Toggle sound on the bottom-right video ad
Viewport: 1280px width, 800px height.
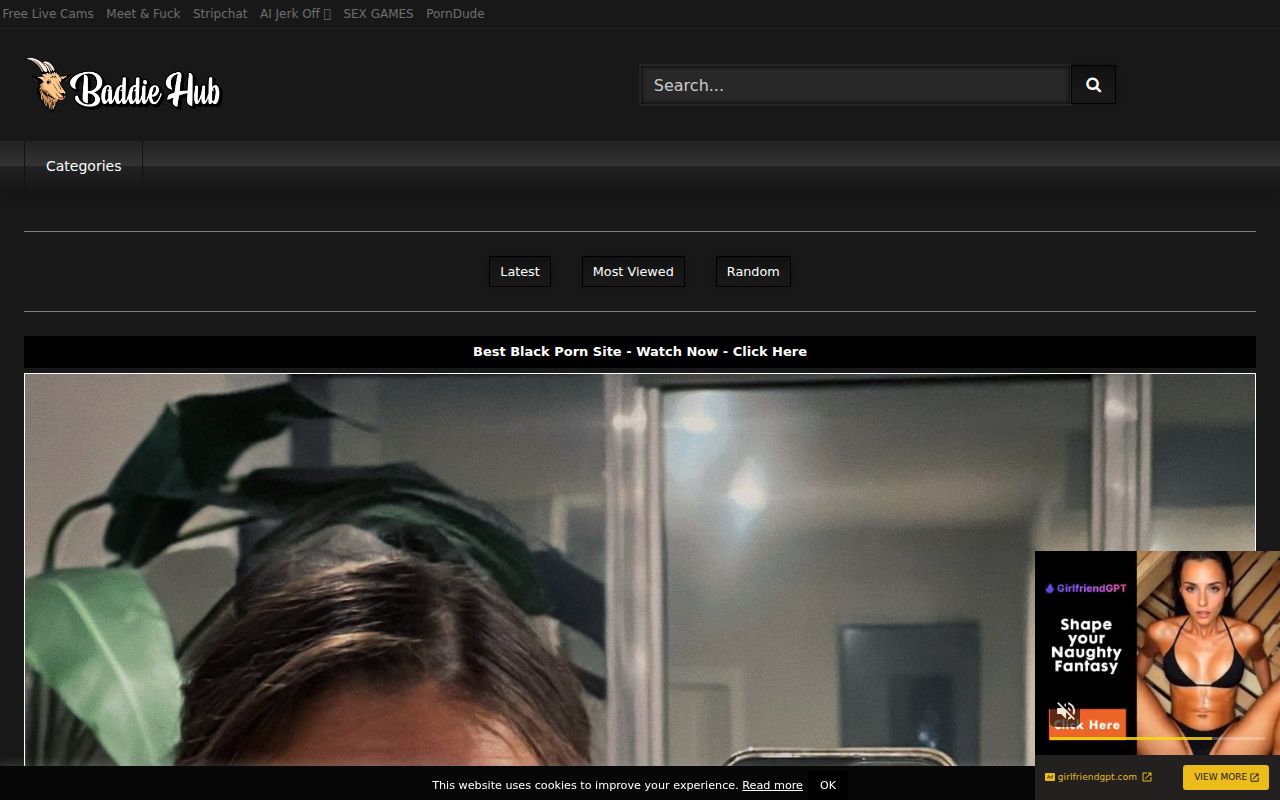1065,710
